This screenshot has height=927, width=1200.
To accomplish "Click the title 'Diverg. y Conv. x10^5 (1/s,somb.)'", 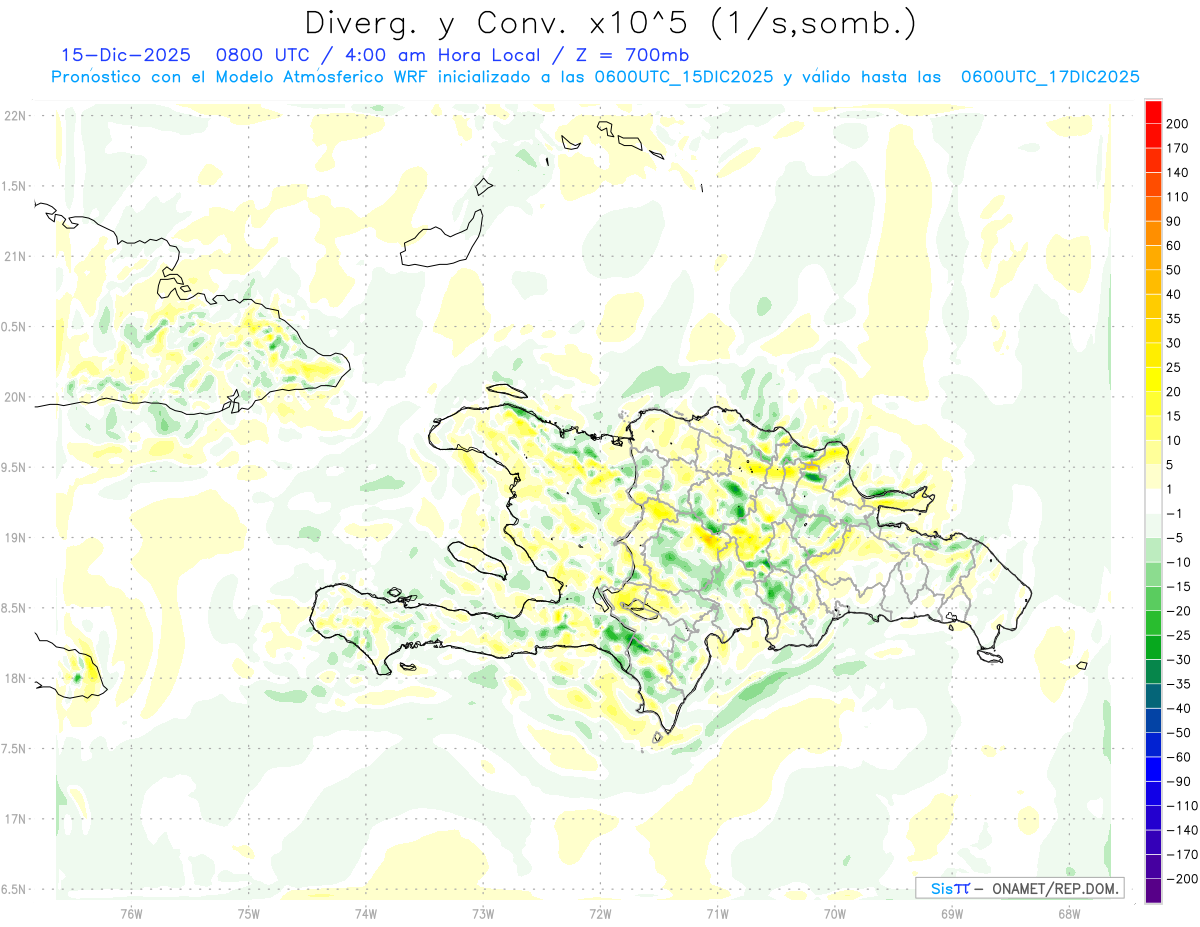I will pos(610,23).
